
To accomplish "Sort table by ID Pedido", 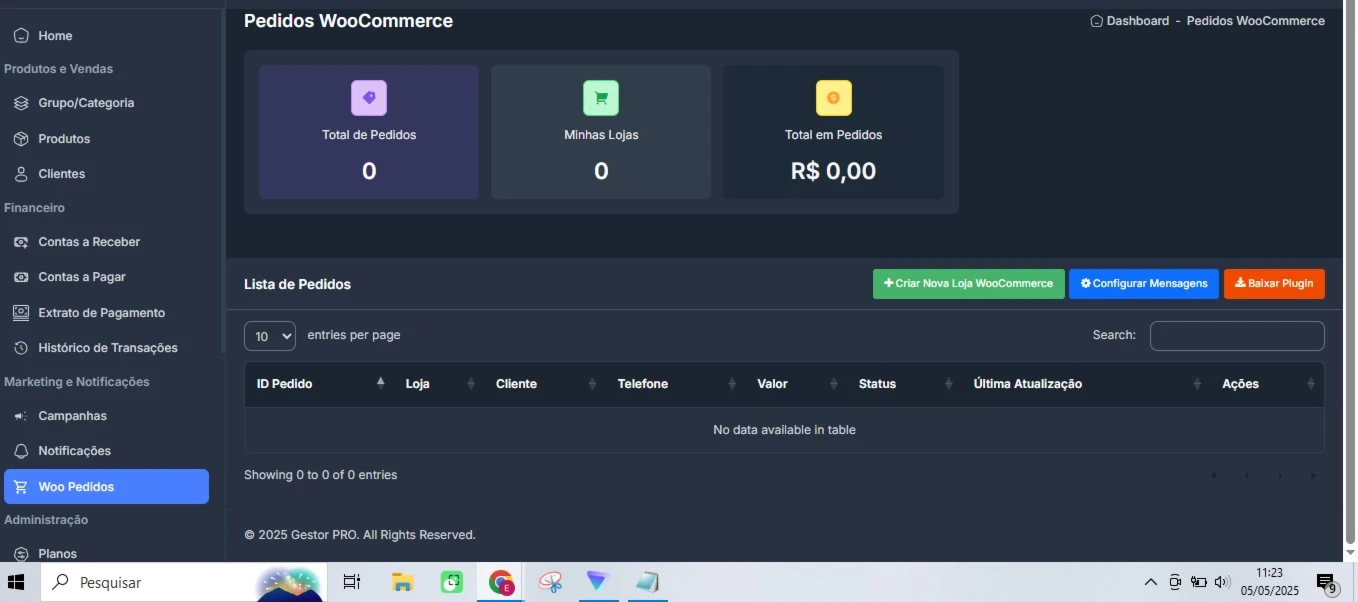I will (x=321, y=384).
